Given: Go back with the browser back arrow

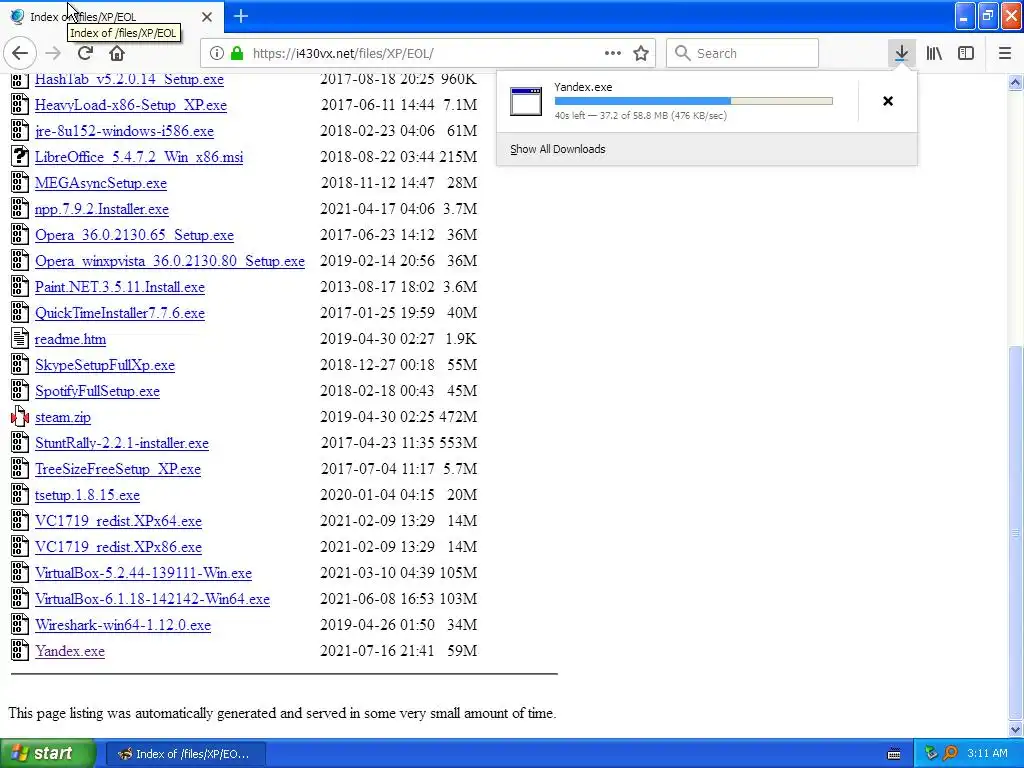Looking at the screenshot, I should (x=20, y=54).
